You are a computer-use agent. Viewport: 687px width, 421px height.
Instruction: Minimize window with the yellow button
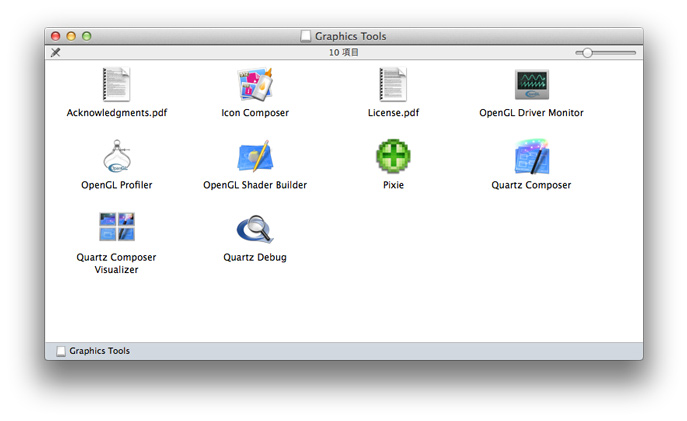coord(71,36)
